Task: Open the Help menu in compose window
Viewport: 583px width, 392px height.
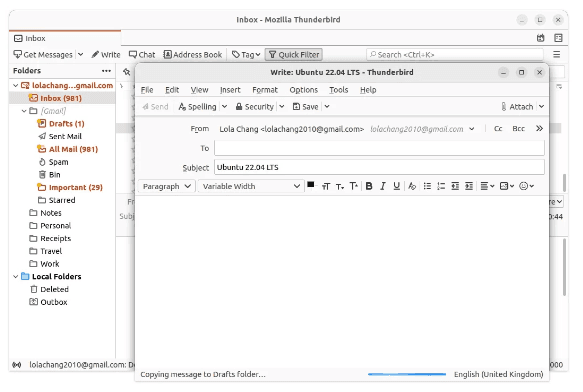Action: 368,90
